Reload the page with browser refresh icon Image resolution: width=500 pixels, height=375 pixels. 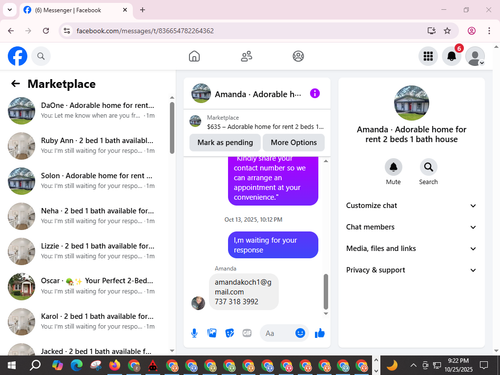[46, 31]
